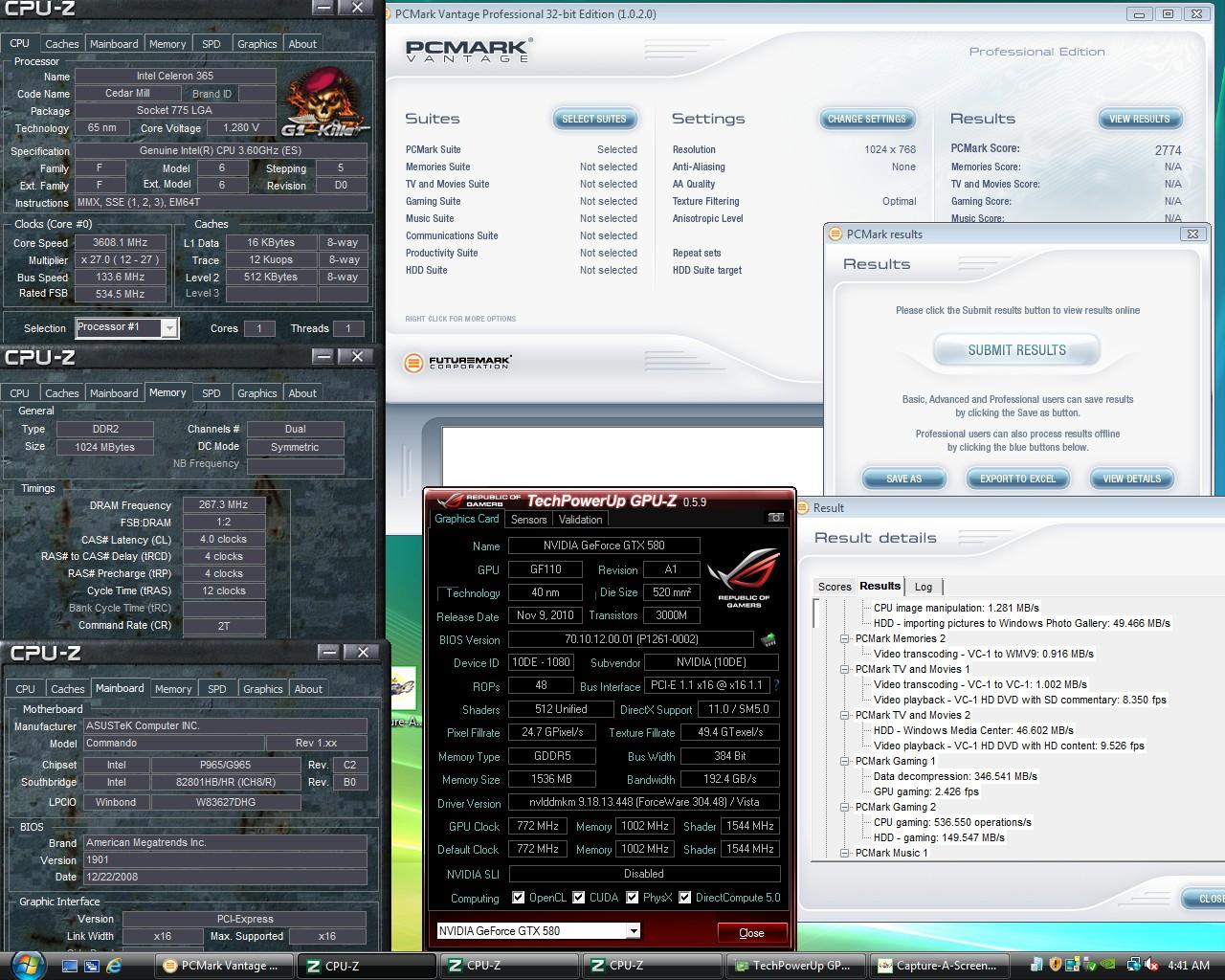This screenshot has height=980, width=1225.
Task: Click the Bus Interface question mark icon
Action: pos(776,685)
